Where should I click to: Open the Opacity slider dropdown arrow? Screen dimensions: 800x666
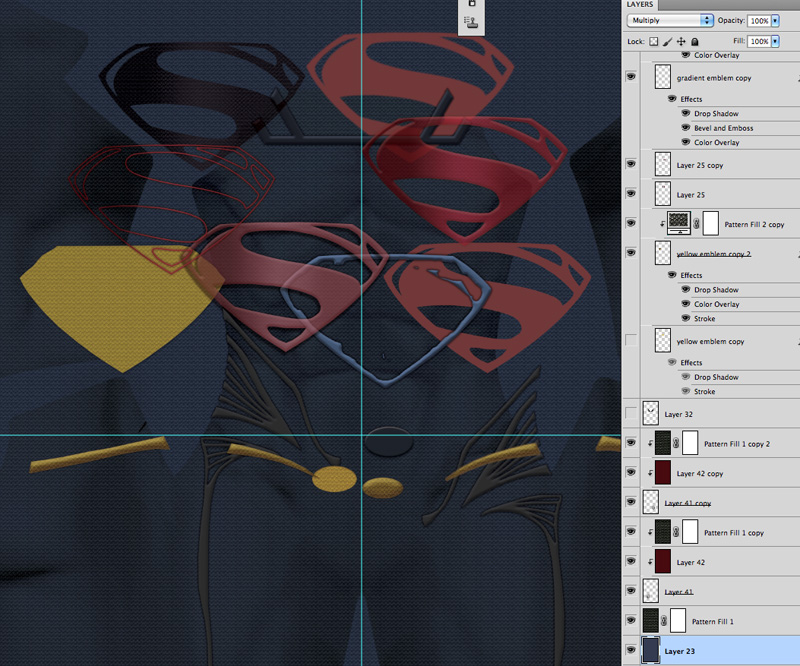(x=776, y=20)
